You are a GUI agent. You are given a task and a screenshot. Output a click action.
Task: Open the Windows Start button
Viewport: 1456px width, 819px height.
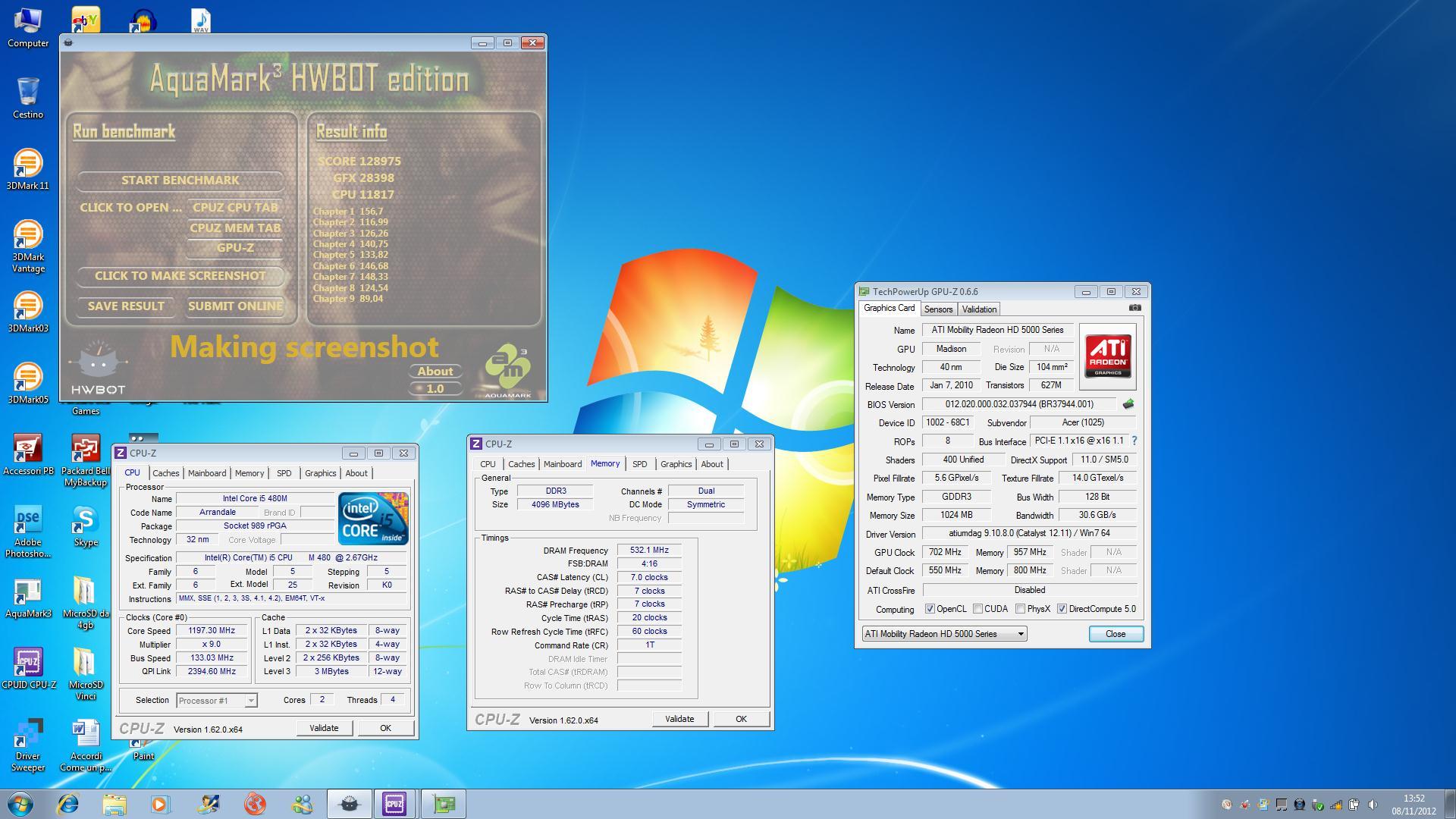[20, 804]
